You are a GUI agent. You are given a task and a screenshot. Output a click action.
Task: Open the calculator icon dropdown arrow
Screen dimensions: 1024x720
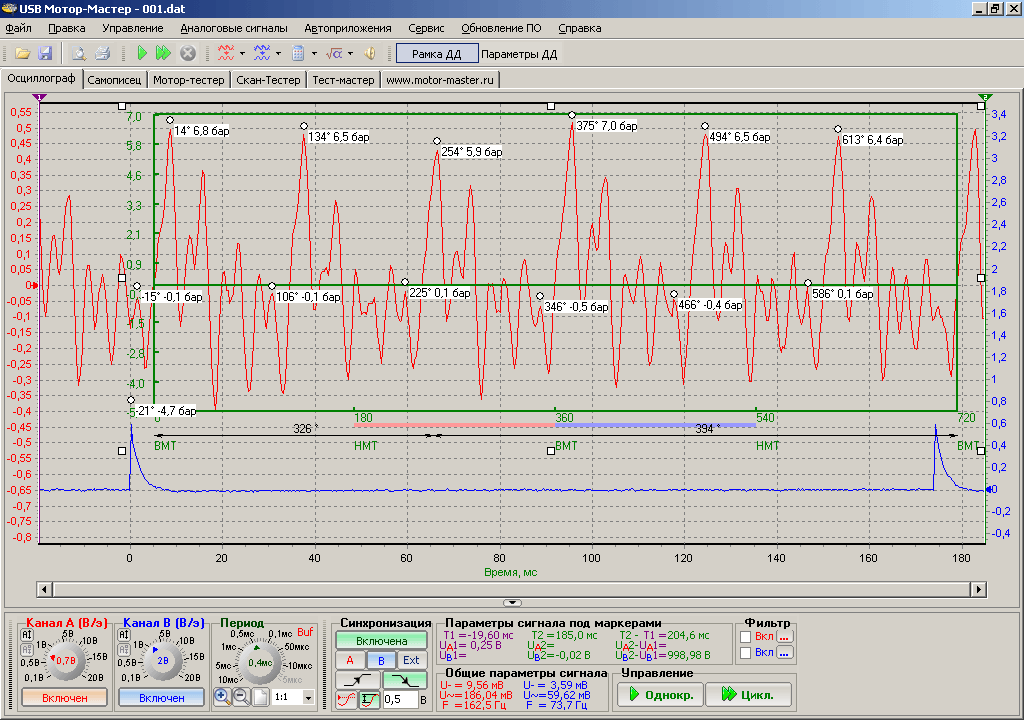pyautogui.click(x=314, y=54)
